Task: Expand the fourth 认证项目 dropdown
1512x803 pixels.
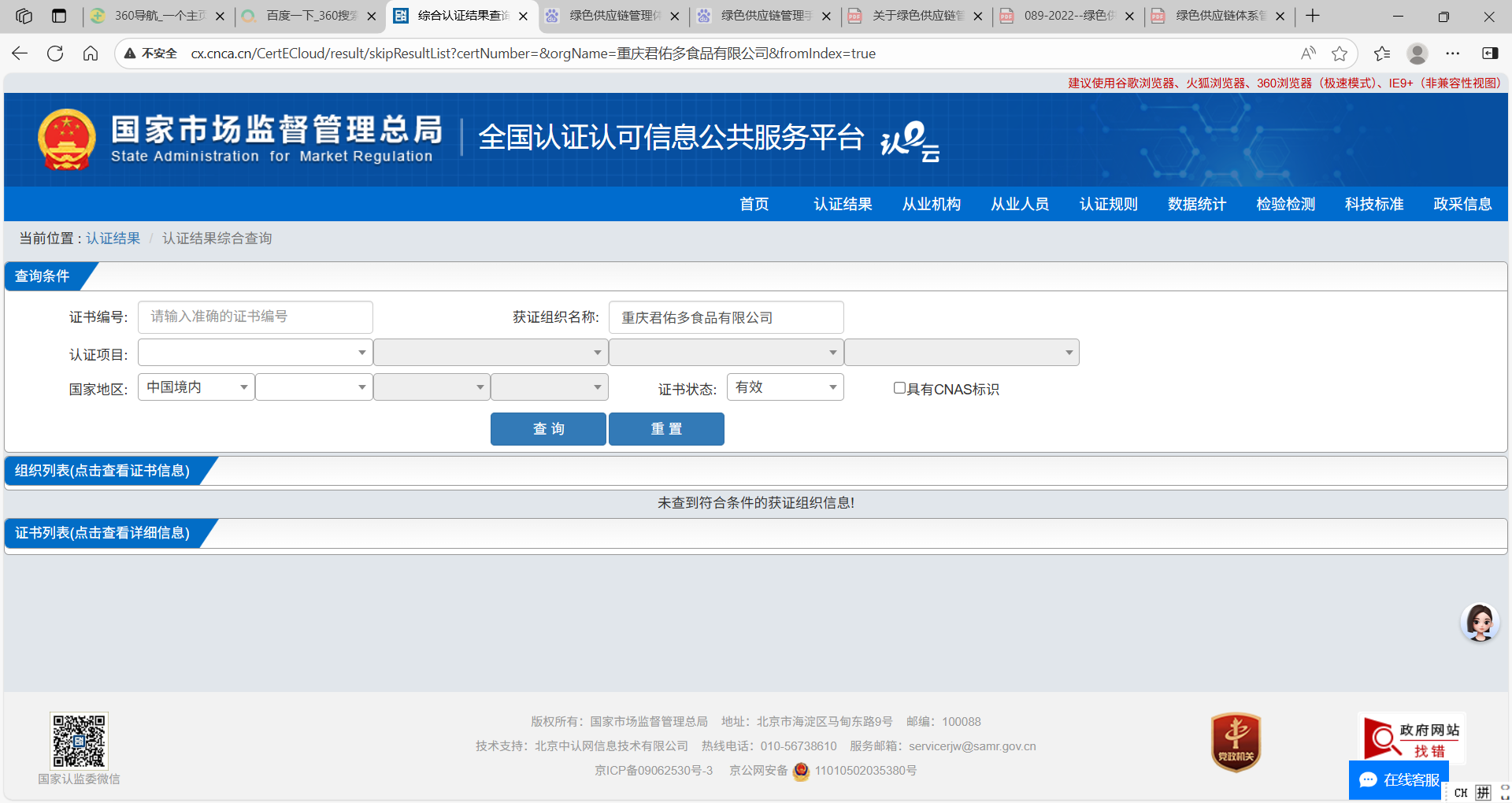Action: click(962, 353)
